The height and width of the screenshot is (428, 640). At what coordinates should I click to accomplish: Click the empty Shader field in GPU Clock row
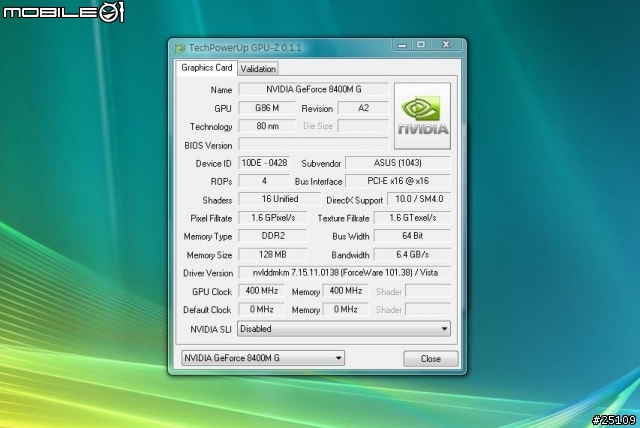pos(428,291)
